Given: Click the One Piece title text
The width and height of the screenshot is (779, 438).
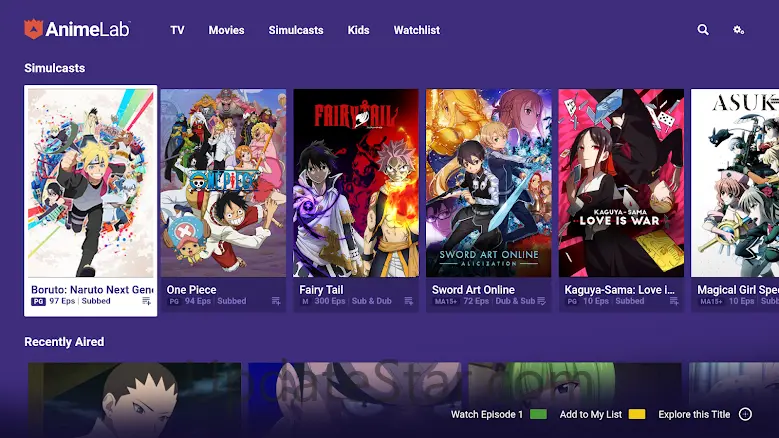Looking at the screenshot, I should (191, 290).
